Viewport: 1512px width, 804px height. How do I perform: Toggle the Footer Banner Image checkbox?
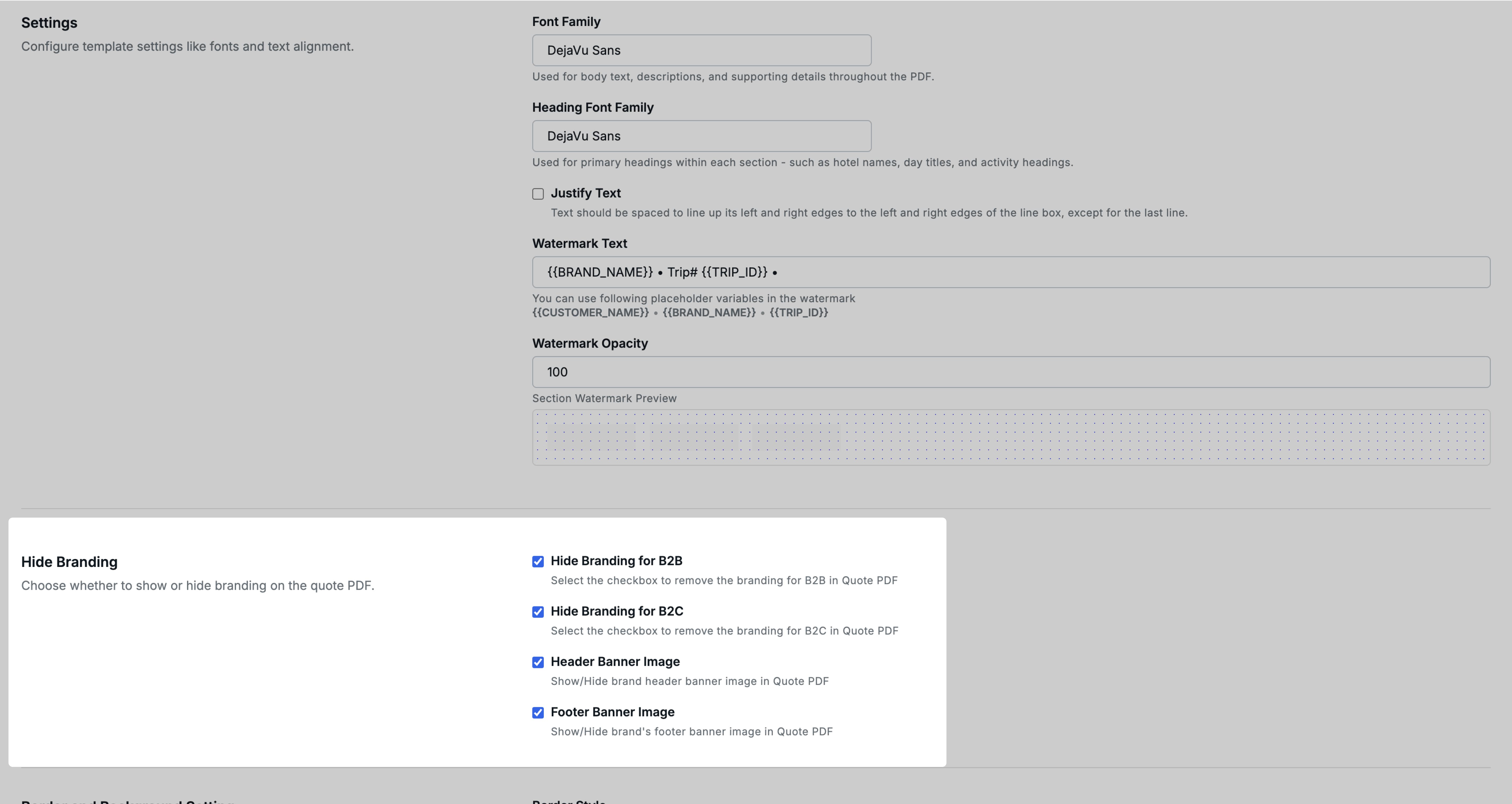pyautogui.click(x=538, y=713)
